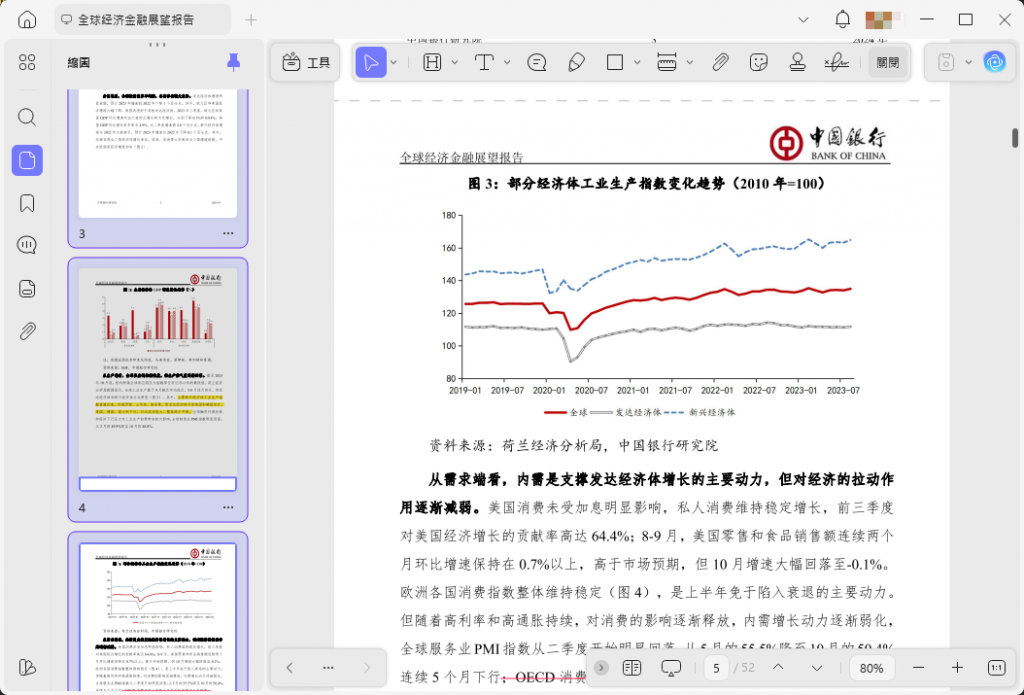Click the bottom-left sidebar plugin icon

point(27,668)
